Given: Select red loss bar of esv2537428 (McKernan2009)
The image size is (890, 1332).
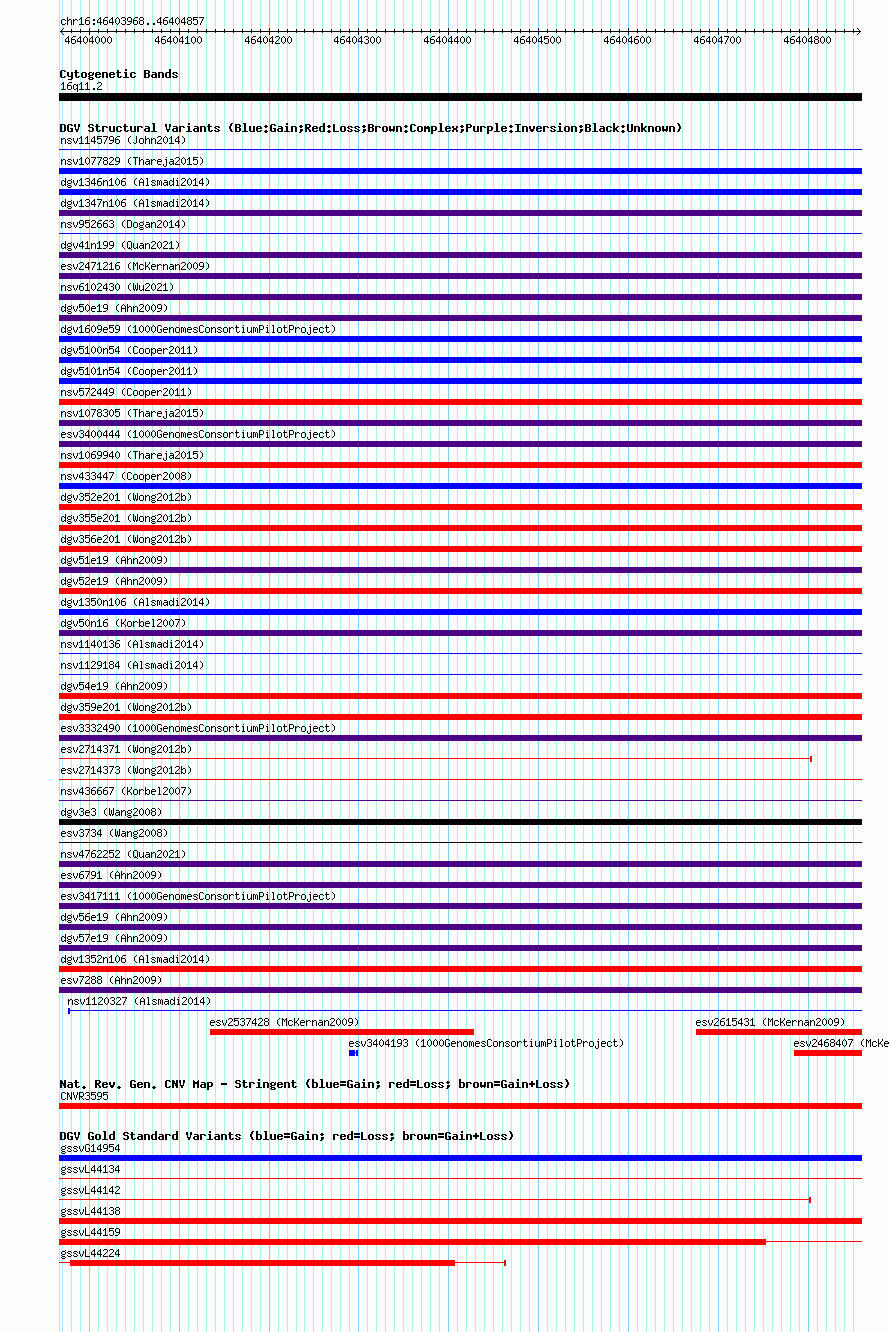Looking at the screenshot, I should tap(342, 1032).
